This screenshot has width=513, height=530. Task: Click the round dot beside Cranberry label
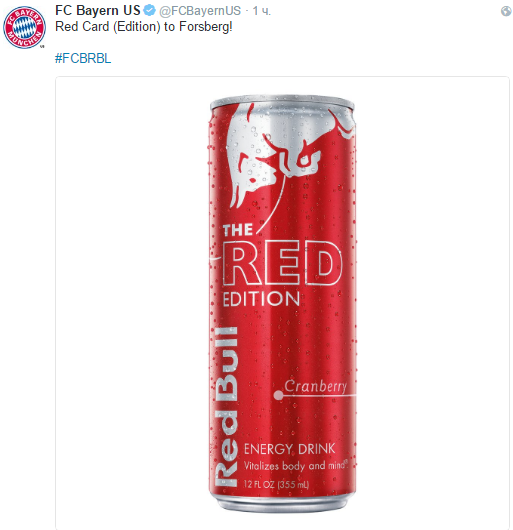coord(278,395)
